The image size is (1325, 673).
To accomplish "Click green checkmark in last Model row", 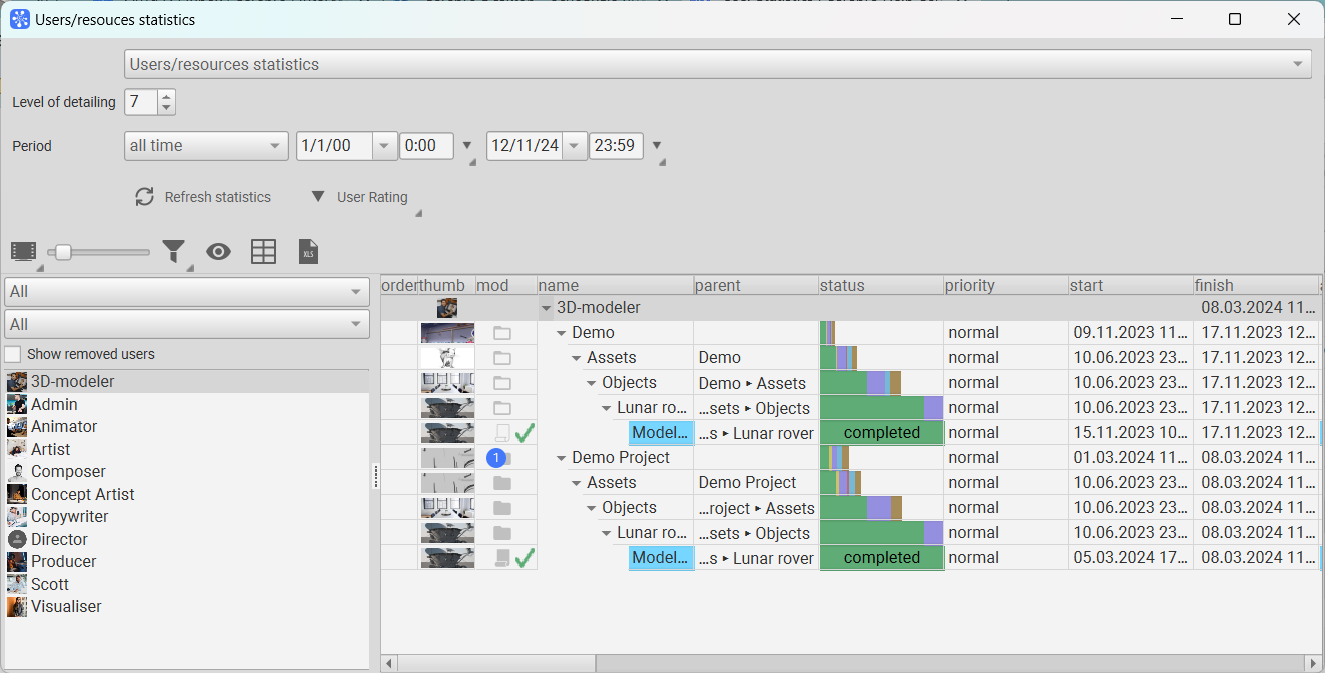I will 525,558.
